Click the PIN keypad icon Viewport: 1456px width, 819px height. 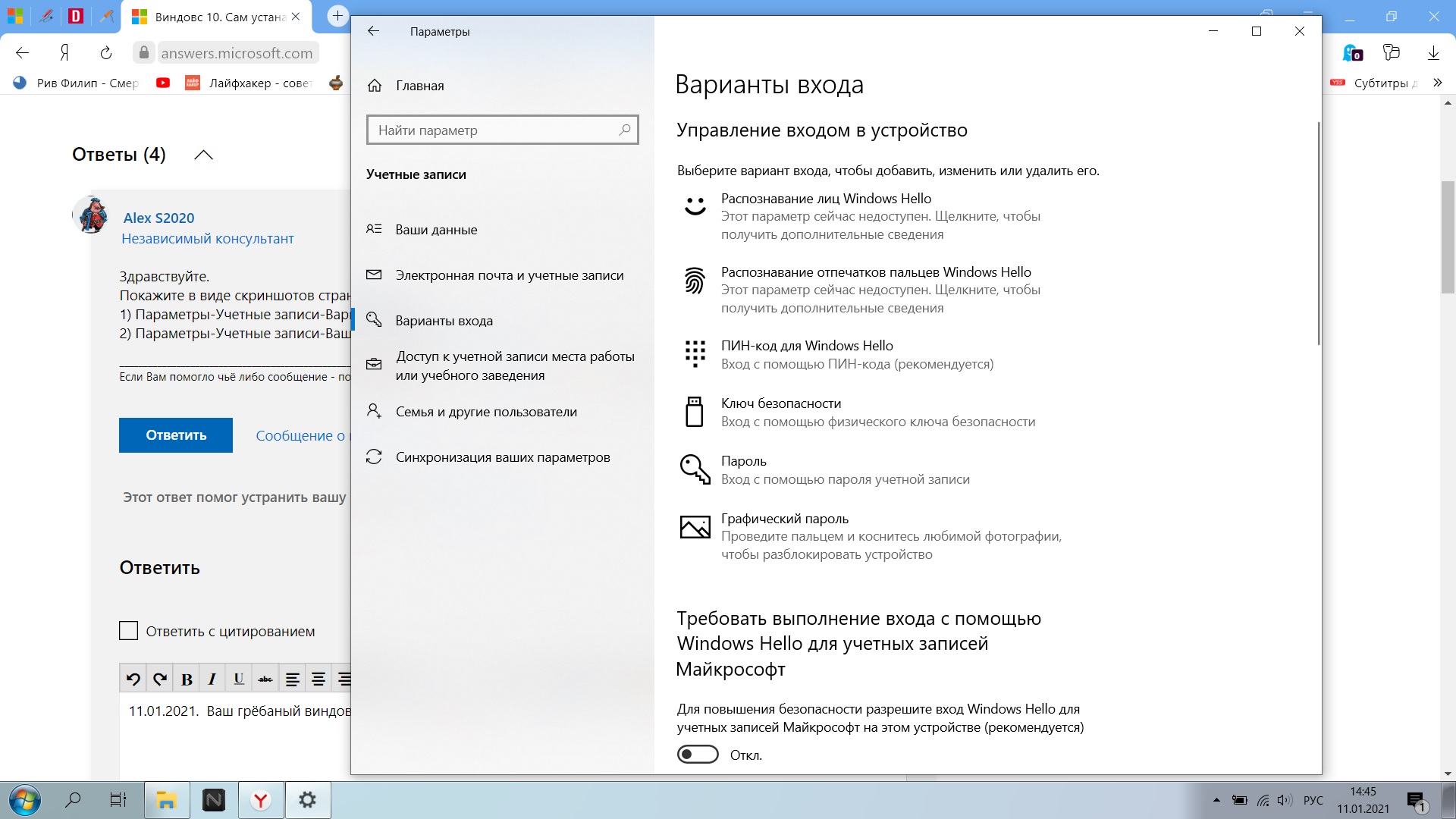click(695, 353)
